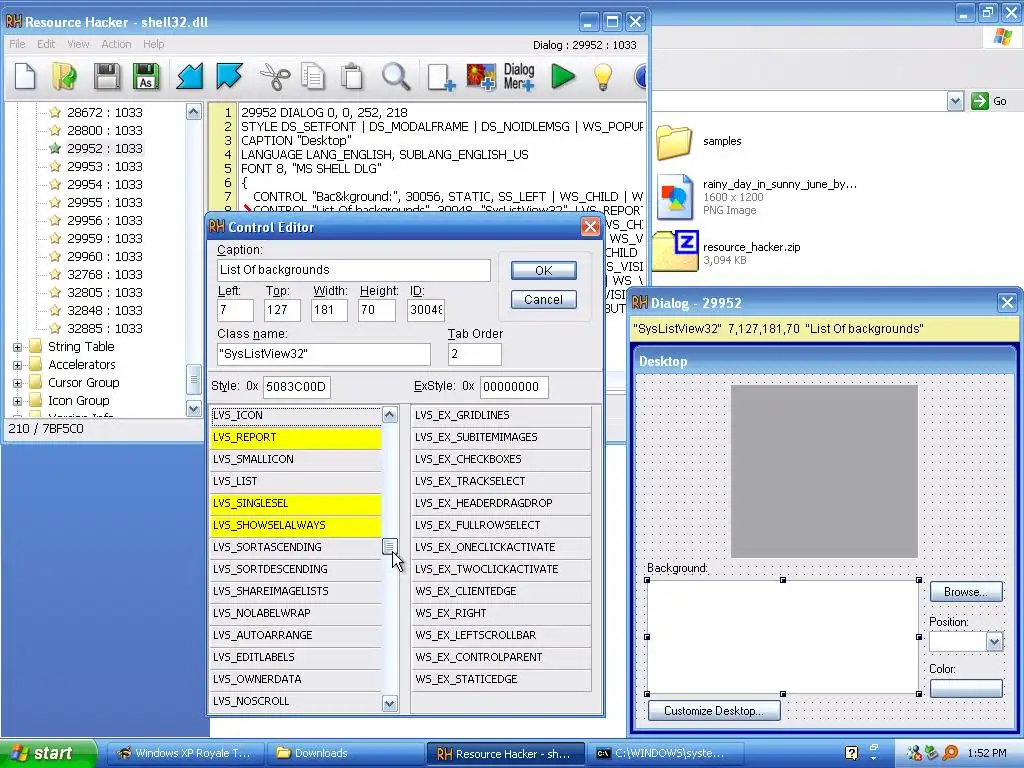Expand the Cursor Group tree node
Screen dimensions: 1024x768
[18, 383]
